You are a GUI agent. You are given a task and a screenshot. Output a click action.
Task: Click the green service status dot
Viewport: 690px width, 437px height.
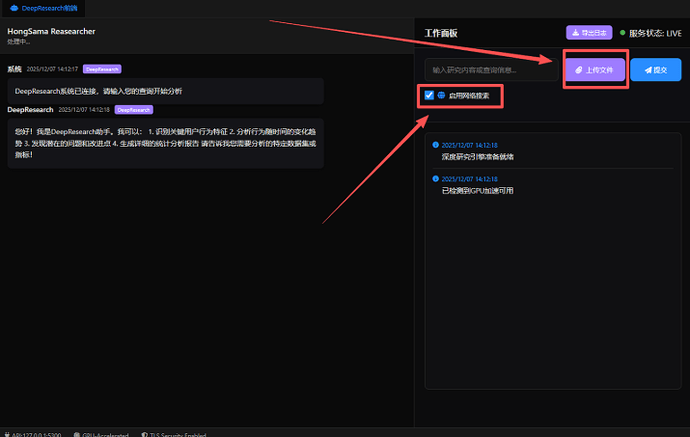pos(622,33)
